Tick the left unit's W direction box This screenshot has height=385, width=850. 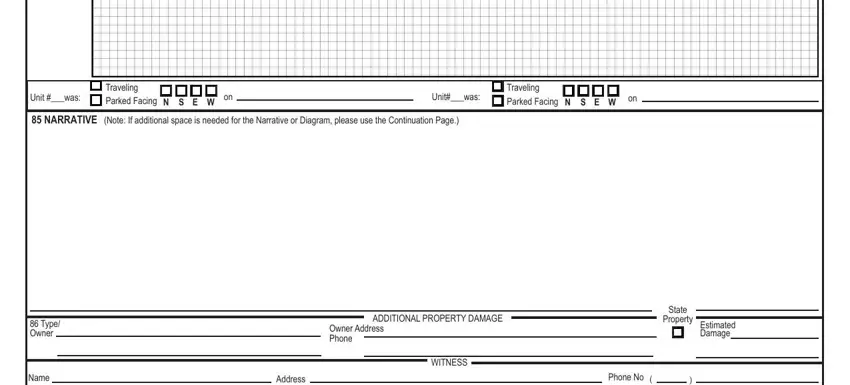point(211,91)
